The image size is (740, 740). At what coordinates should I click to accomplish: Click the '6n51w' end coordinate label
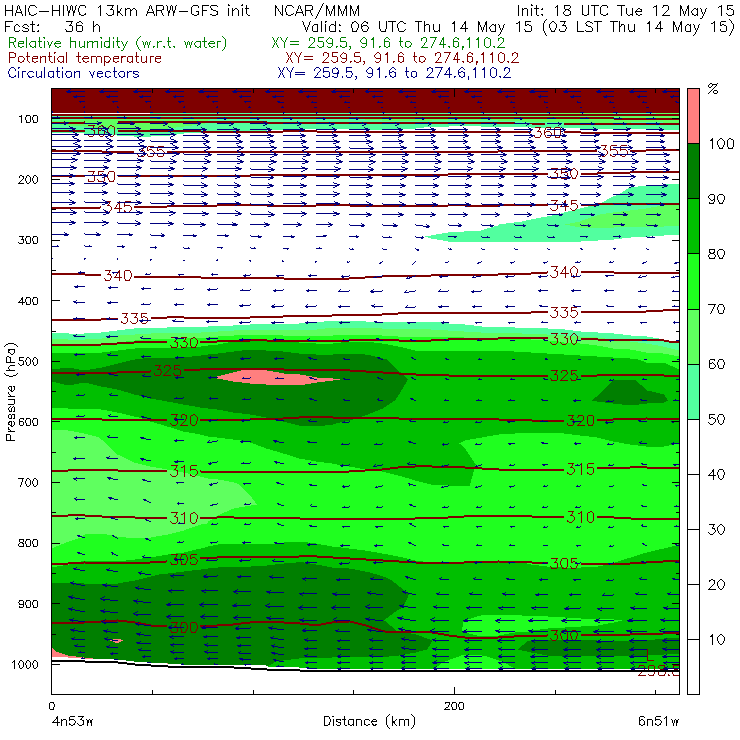658,722
